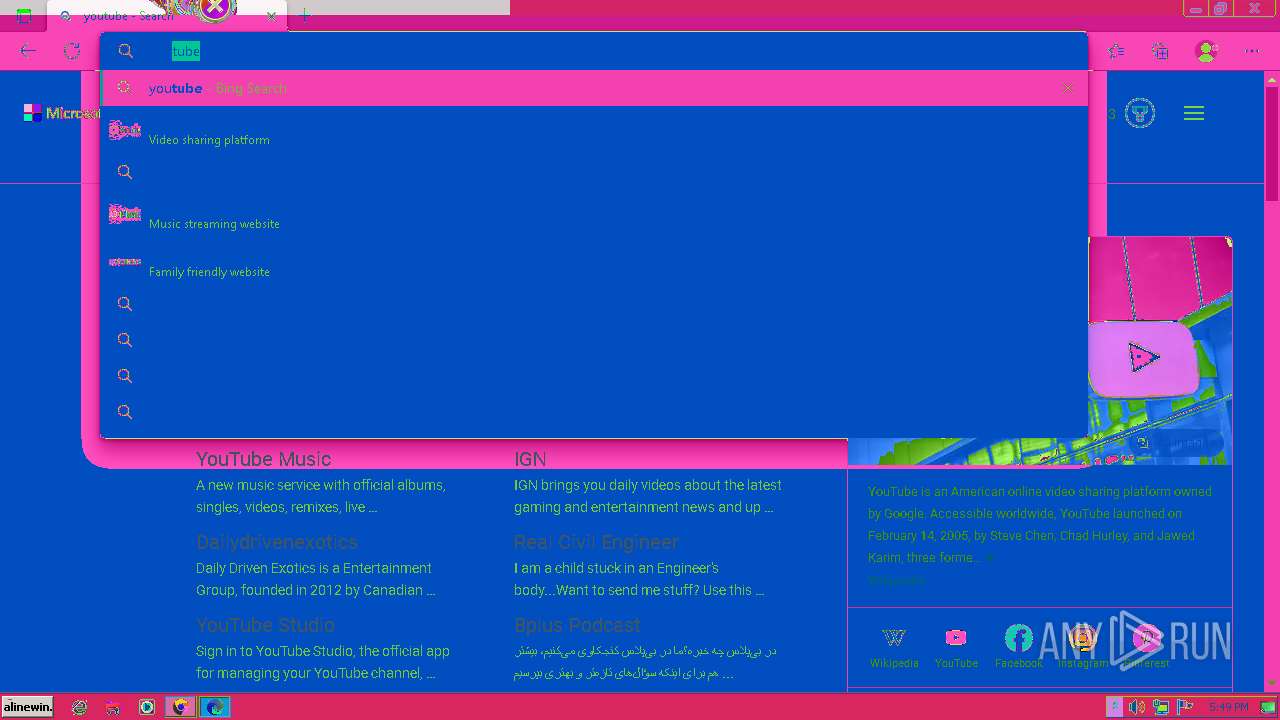Screen dimensions: 1280x720
Task: Open the profile avatar icon in the toolbar
Action: tap(1207, 51)
